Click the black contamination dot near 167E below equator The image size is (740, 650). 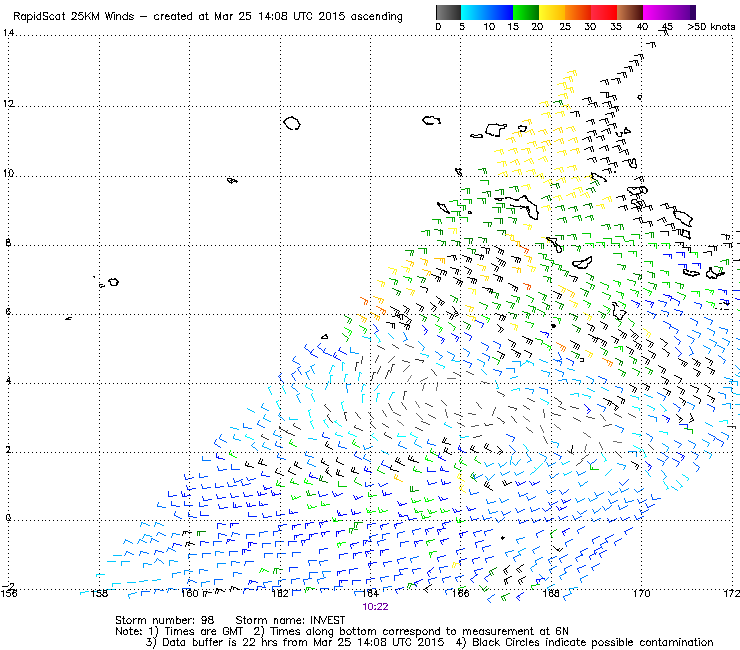[503, 538]
